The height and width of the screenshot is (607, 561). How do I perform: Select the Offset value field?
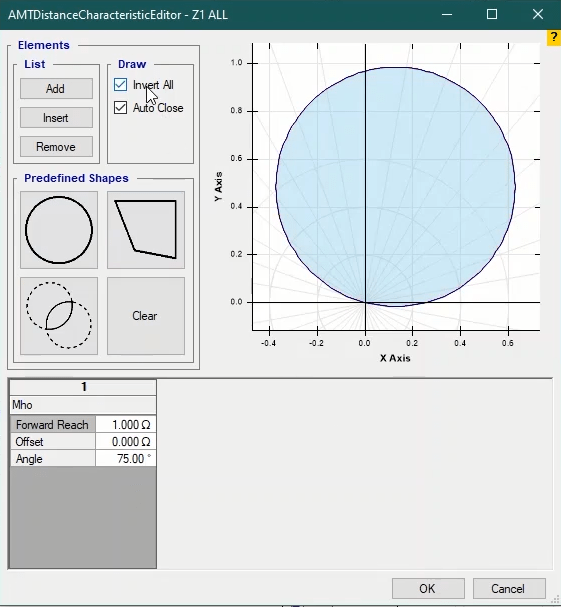coord(126,442)
